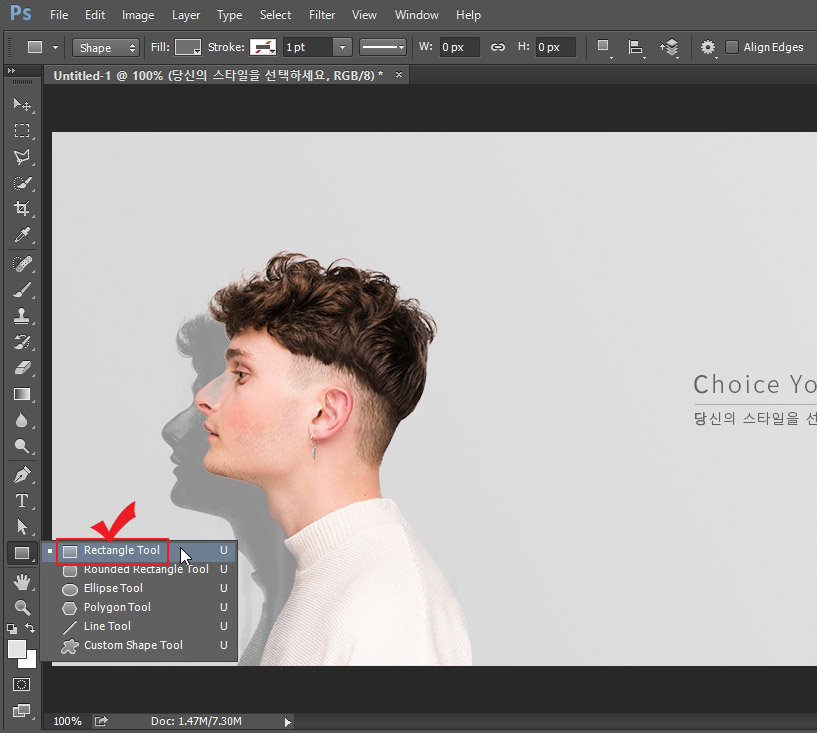The width and height of the screenshot is (817, 733).
Task: Click the foreground color swatch
Action: pos(17,649)
